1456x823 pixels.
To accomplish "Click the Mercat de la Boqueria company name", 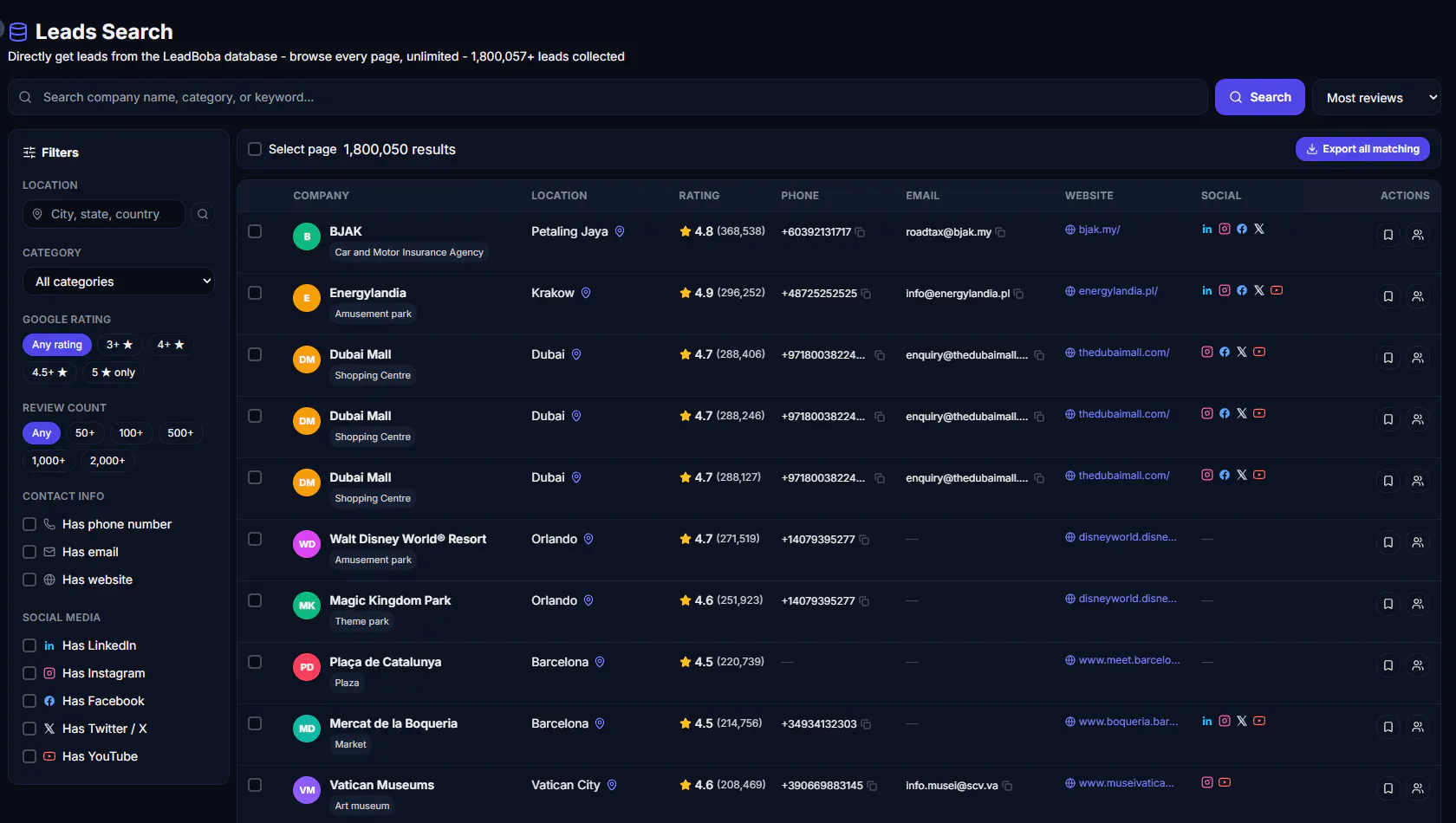I will pos(393,723).
